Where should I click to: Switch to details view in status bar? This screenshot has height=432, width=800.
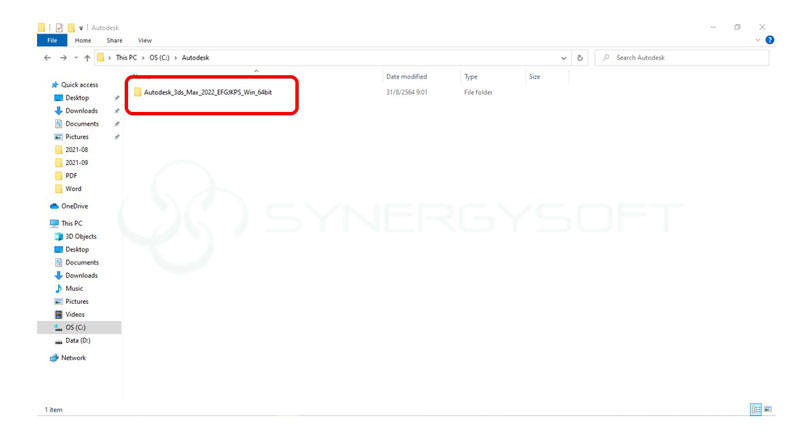coord(755,410)
